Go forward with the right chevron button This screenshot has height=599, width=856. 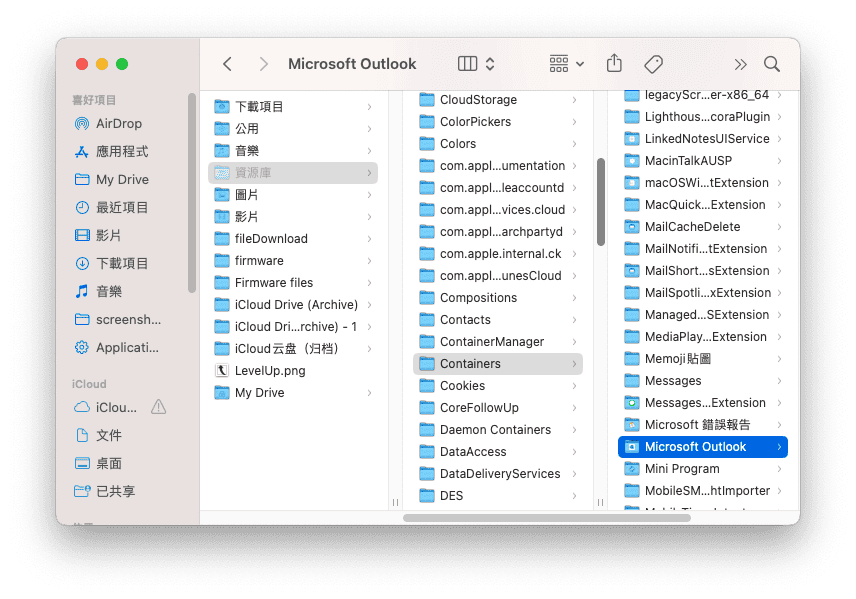point(263,64)
